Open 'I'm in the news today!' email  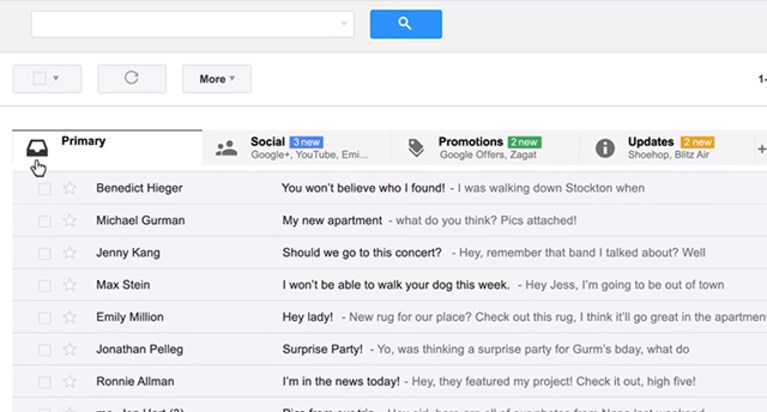340,381
